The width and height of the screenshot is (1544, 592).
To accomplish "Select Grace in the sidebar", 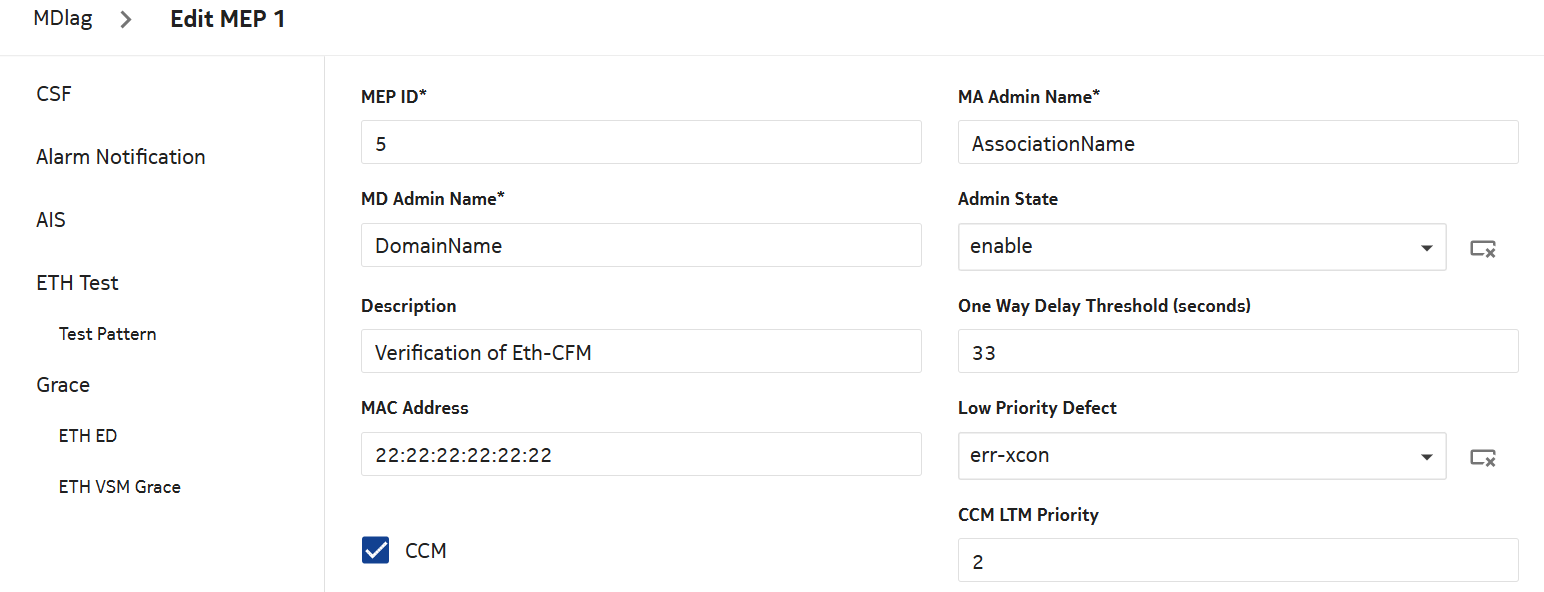I will click(63, 385).
